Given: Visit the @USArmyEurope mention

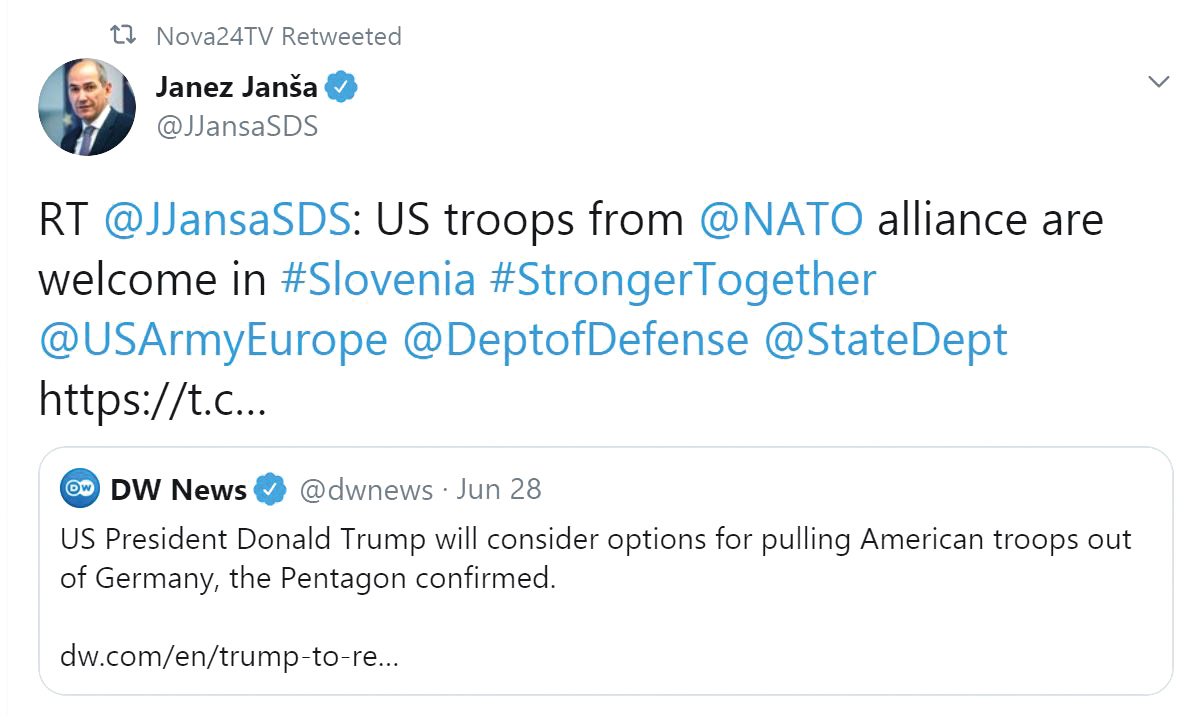Looking at the screenshot, I should tap(213, 340).
